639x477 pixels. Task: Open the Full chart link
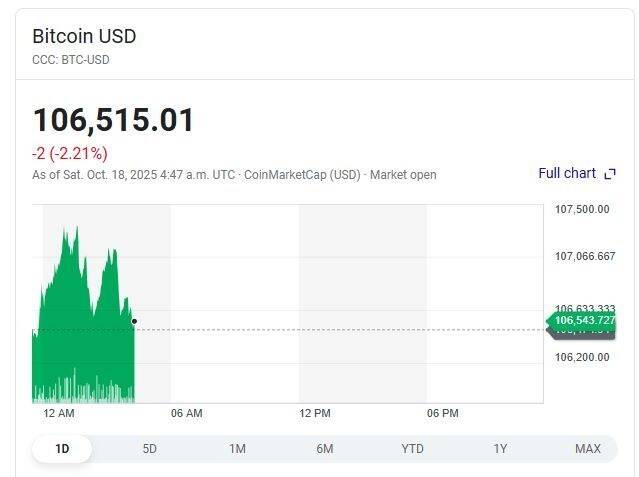567,173
